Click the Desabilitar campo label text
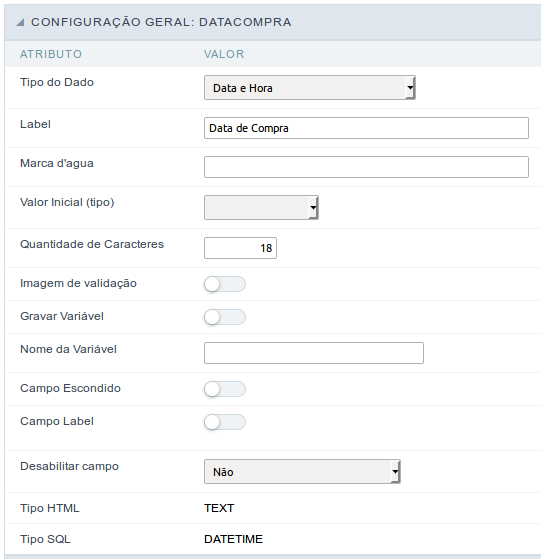541x559 pixels. 69,466
